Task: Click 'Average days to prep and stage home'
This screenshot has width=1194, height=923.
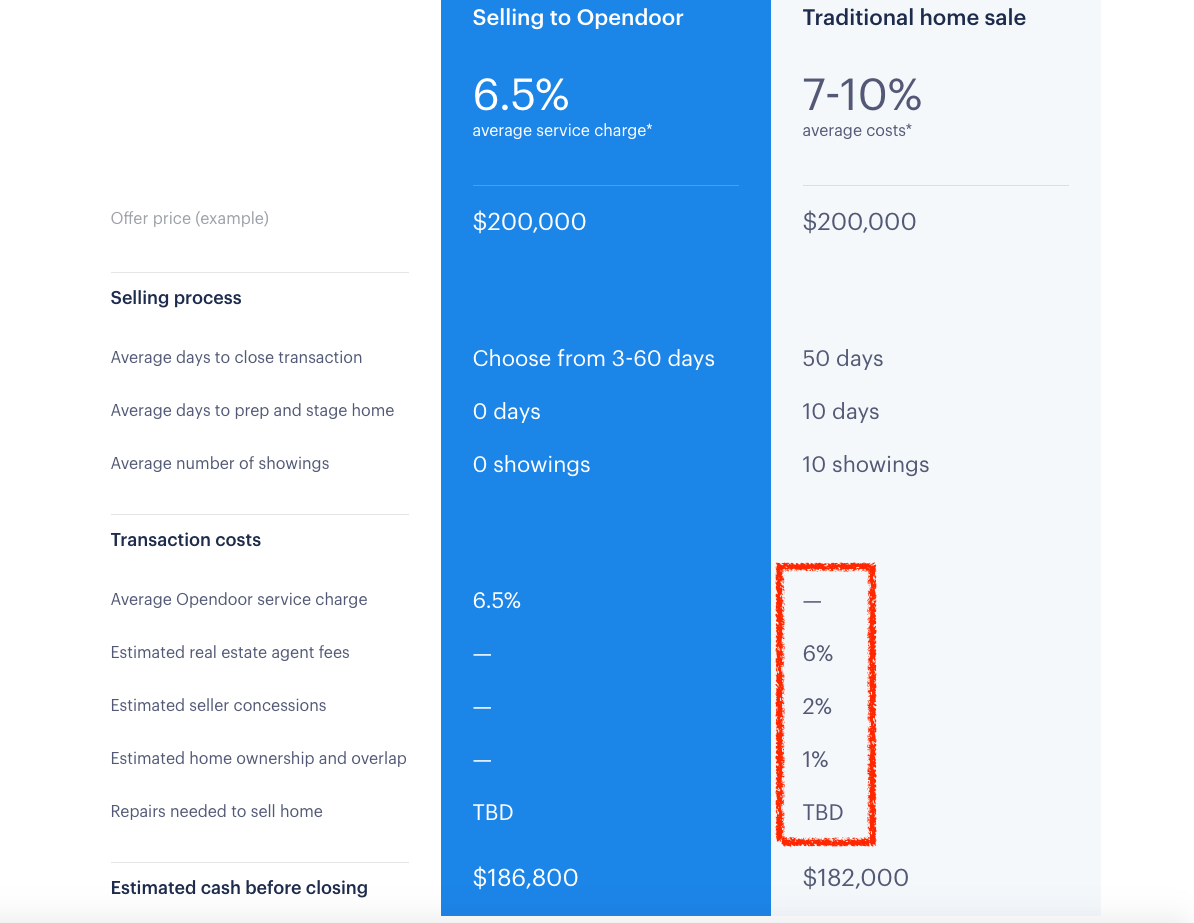Action: (252, 410)
